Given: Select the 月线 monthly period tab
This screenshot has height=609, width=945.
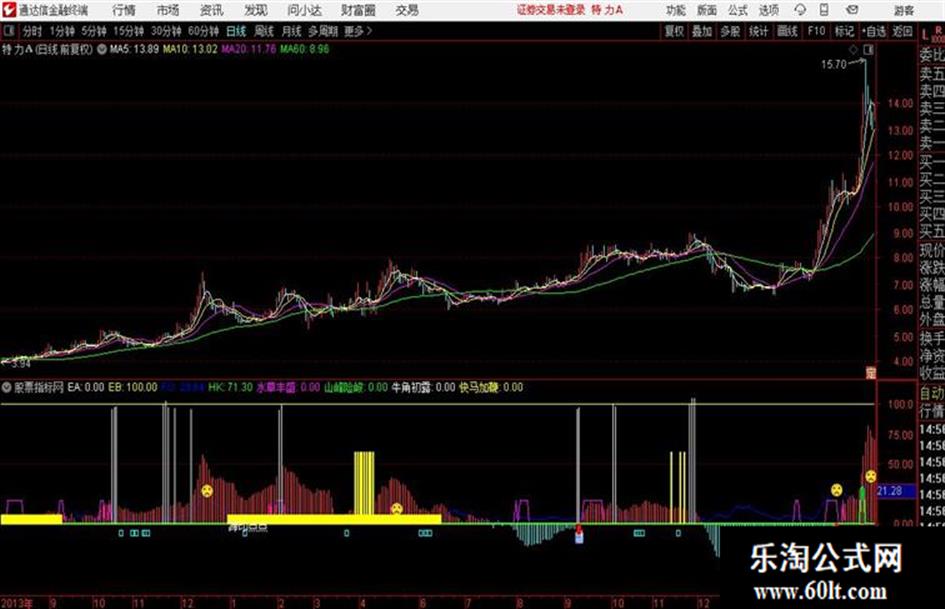Looking at the screenshot, I should point(292,31).
